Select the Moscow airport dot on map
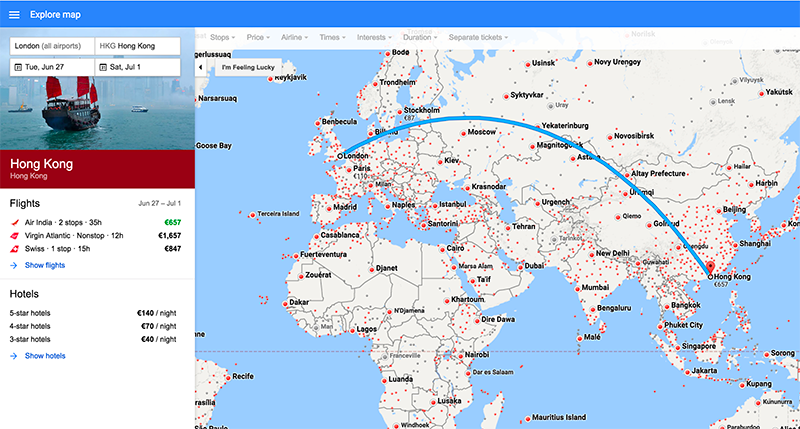Image resolution: width=800 pixels, height=429 pixels. click(x=463, y=133)
